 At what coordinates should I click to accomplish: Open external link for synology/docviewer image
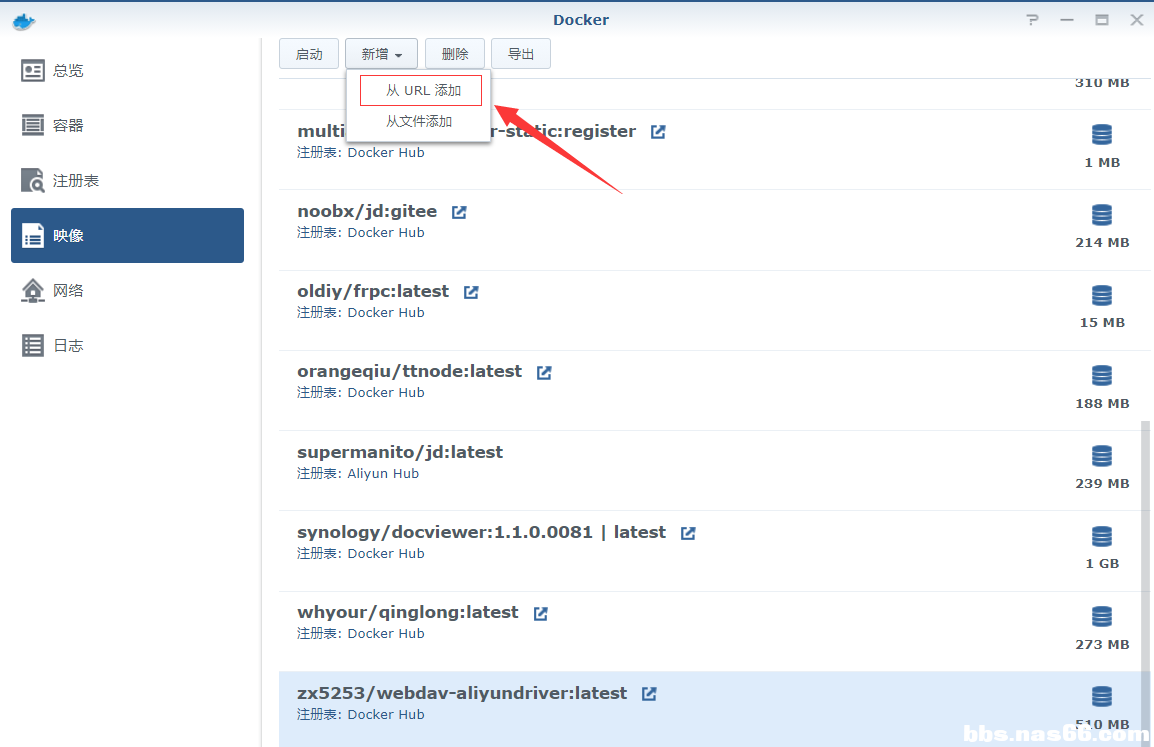pos(688,533)
